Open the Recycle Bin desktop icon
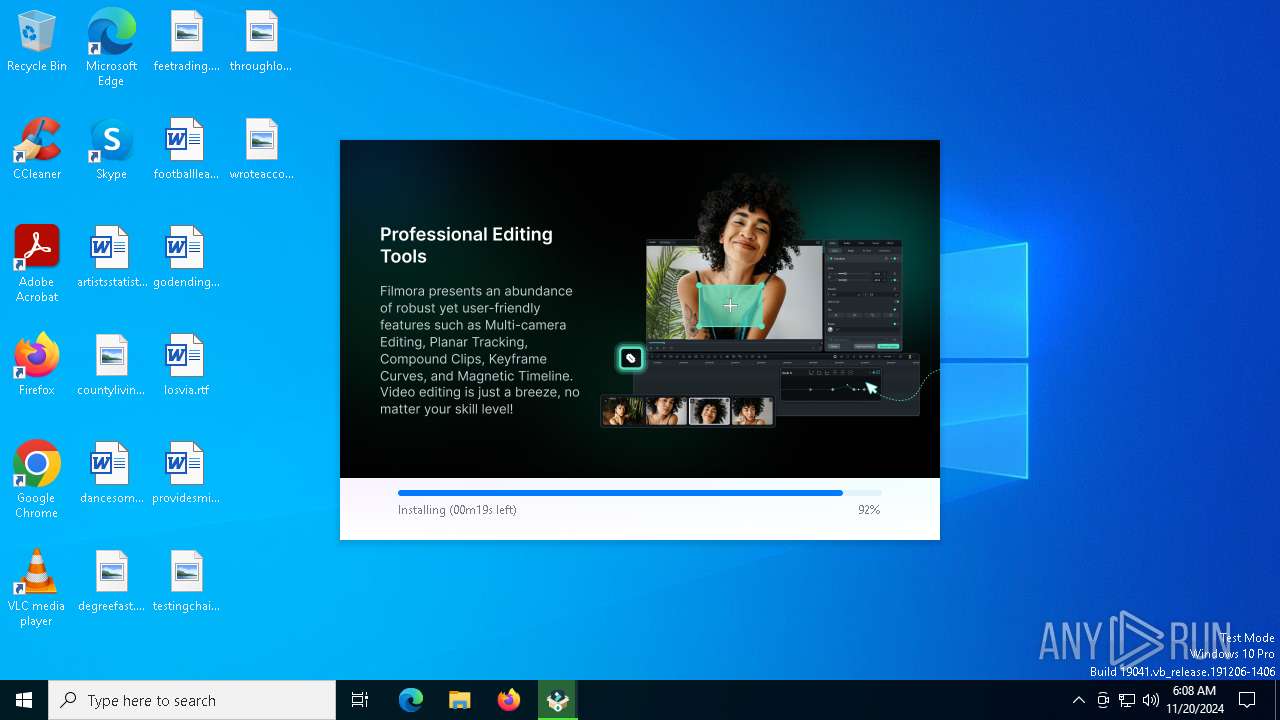 pos(37,42)
